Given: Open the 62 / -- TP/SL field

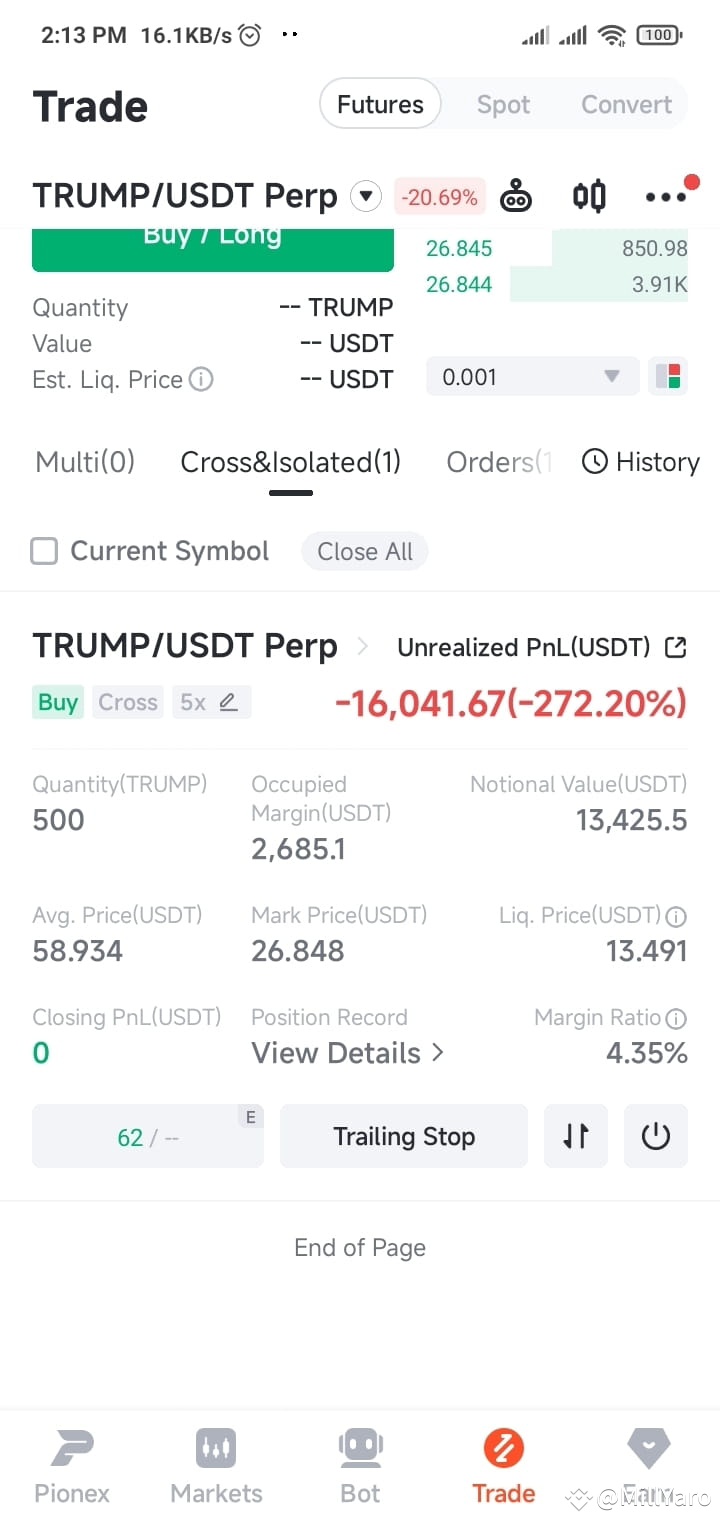Looking at the screenshot, I should [x=148, y=1136].
